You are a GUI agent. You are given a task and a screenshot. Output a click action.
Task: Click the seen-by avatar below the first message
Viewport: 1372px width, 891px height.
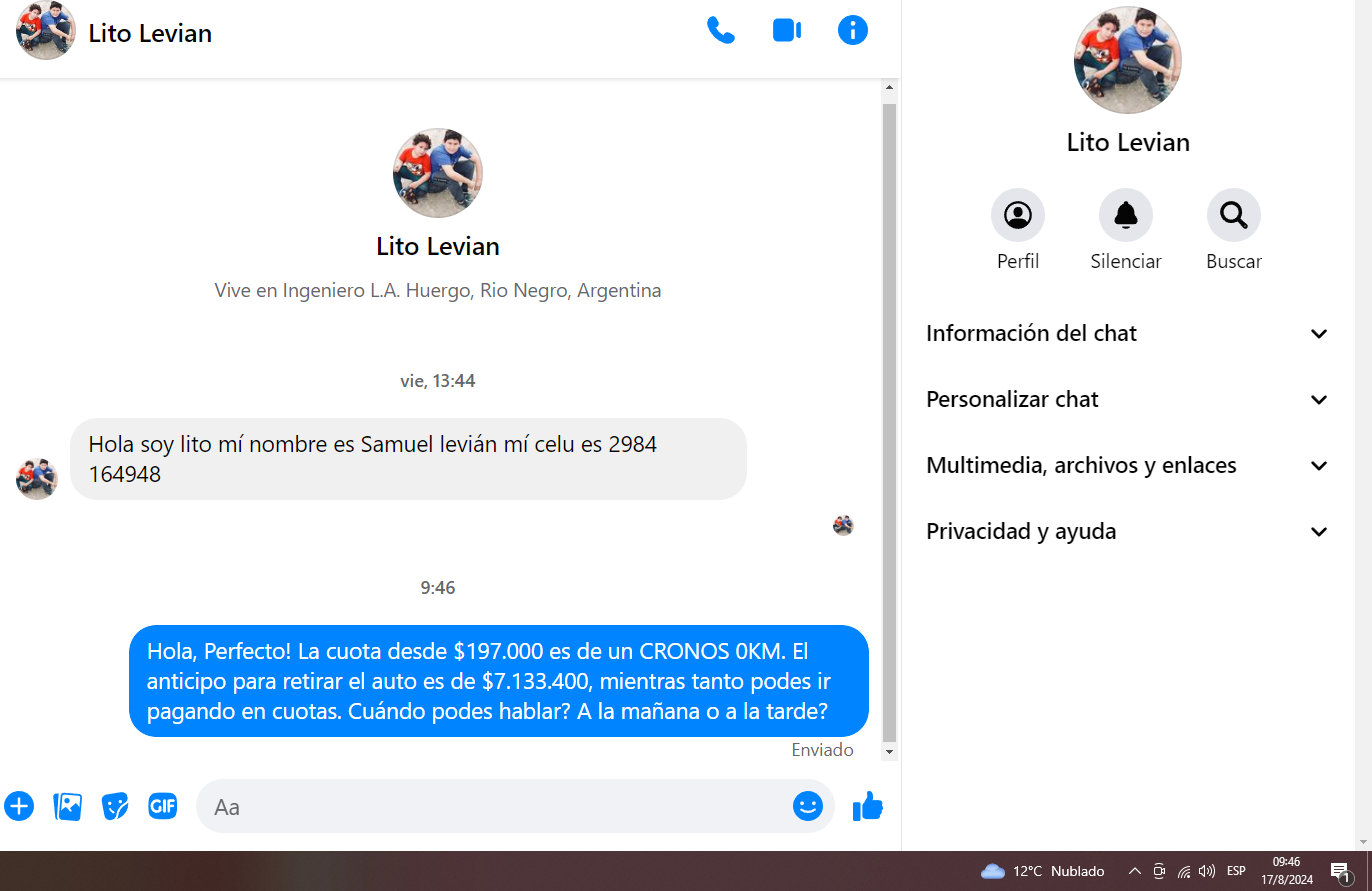843,525
